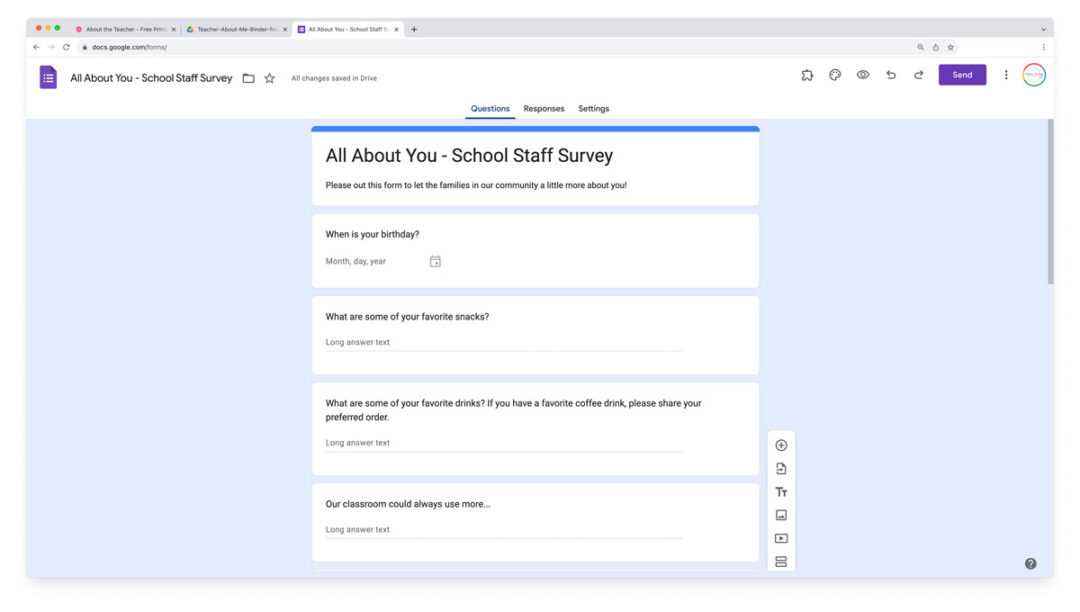The width and height of the screenshot is (1080, 612).
Task: Preview the form with eye icon
Action: 863,75
